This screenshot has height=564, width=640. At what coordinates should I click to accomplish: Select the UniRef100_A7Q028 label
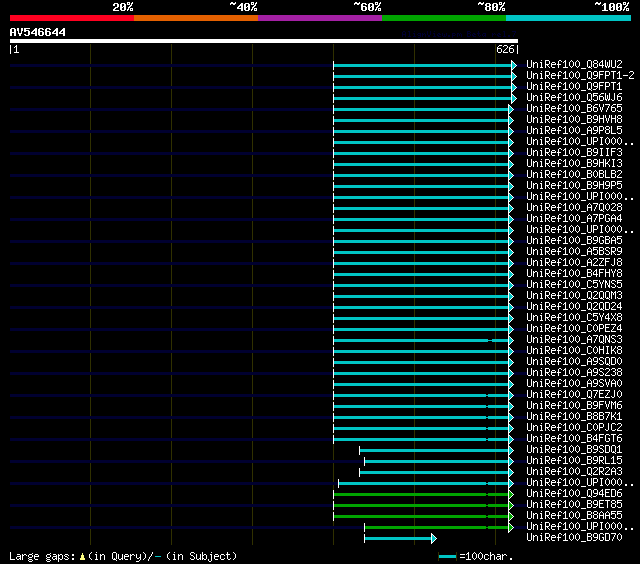point(574,208)
